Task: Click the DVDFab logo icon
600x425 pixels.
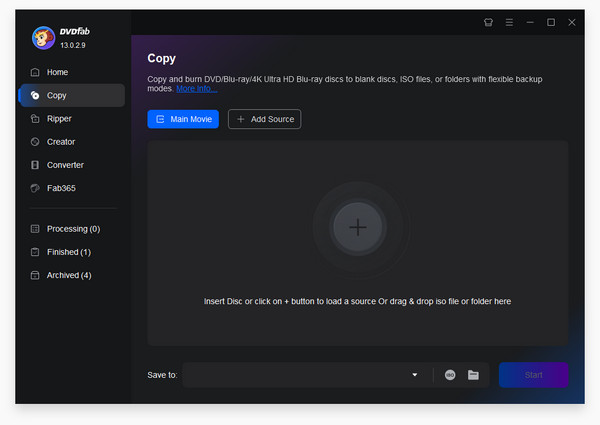Action: point(44,38)
